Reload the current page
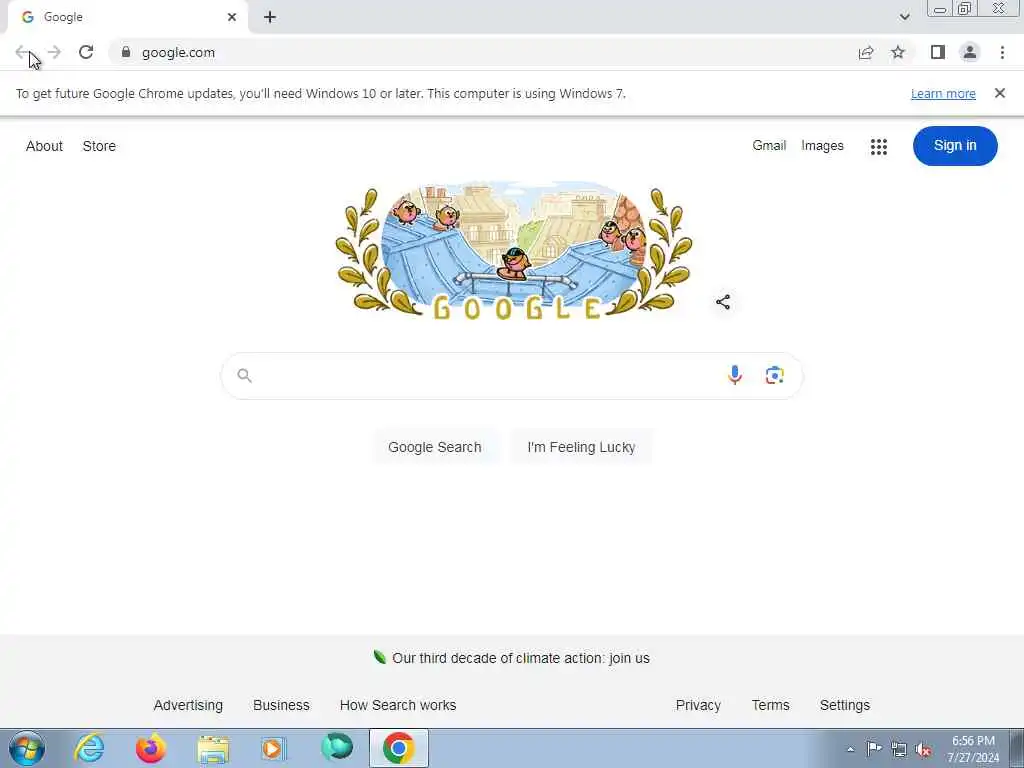Image resolution: width=1024 pixels, height=768 pixels. tap(86, 52)
